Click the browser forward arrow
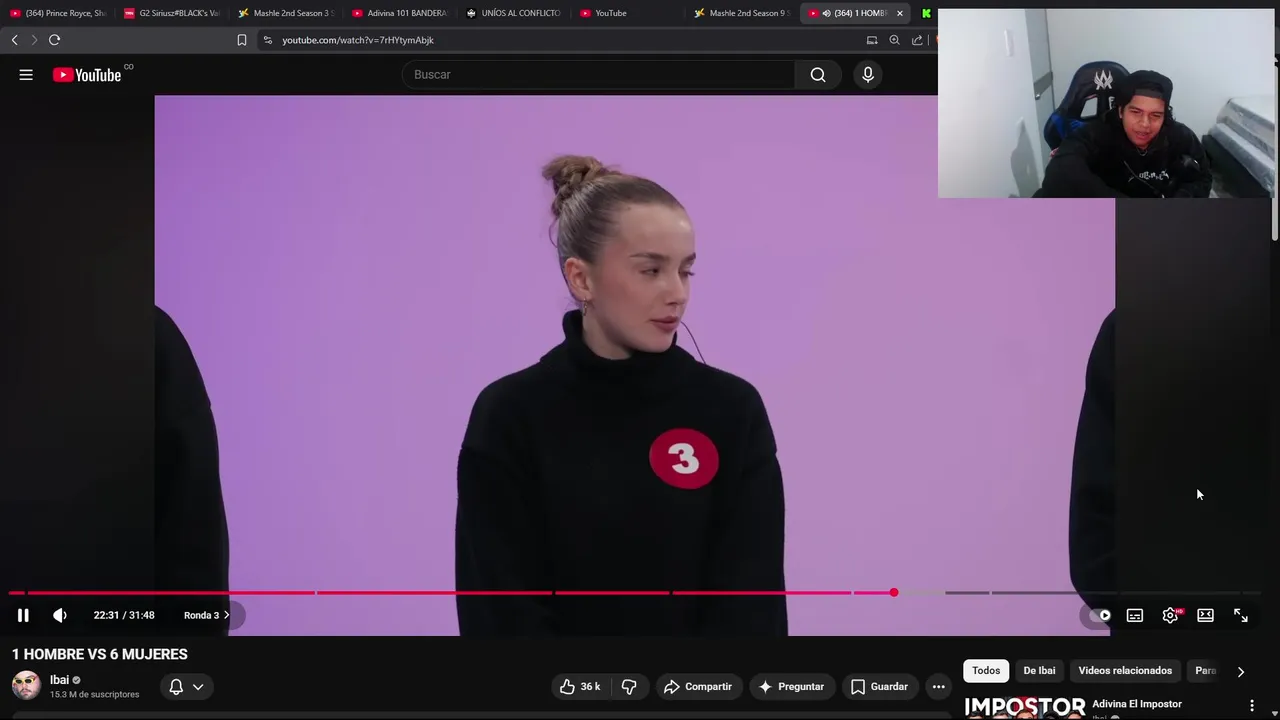1280x720 pixels. pos(33,40)
